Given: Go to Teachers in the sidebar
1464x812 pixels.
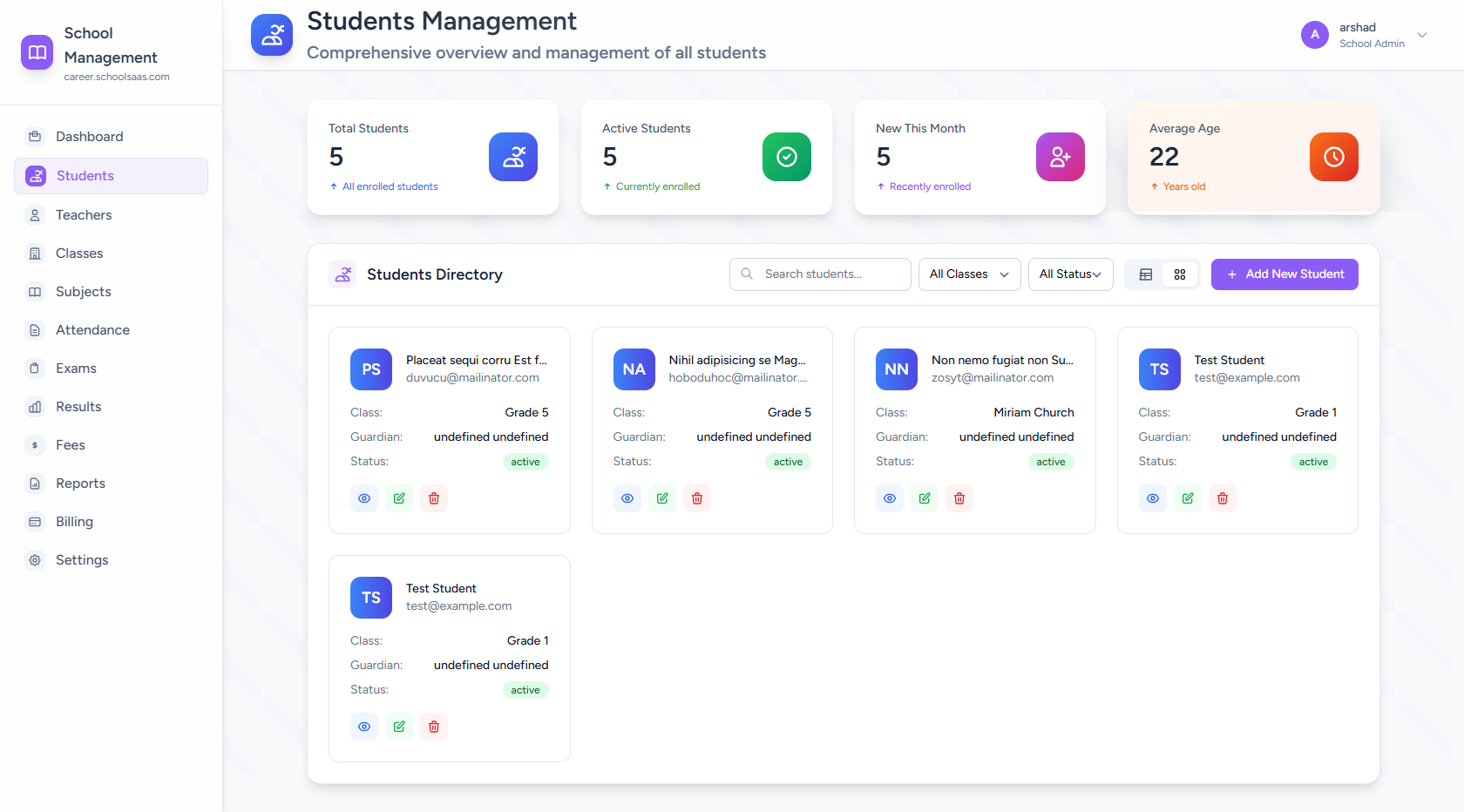Looking at the screenshot, I should tap(84, 215).
